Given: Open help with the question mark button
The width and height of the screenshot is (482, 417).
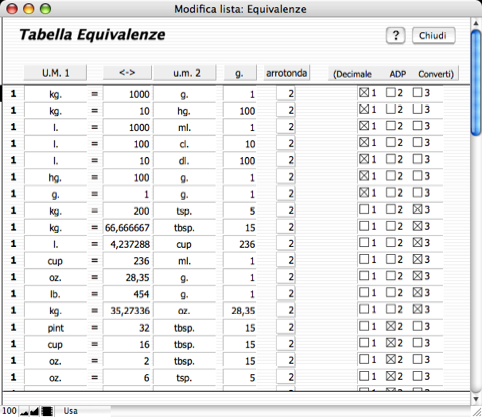Looking at the screenshot, I should coord(396,35).
